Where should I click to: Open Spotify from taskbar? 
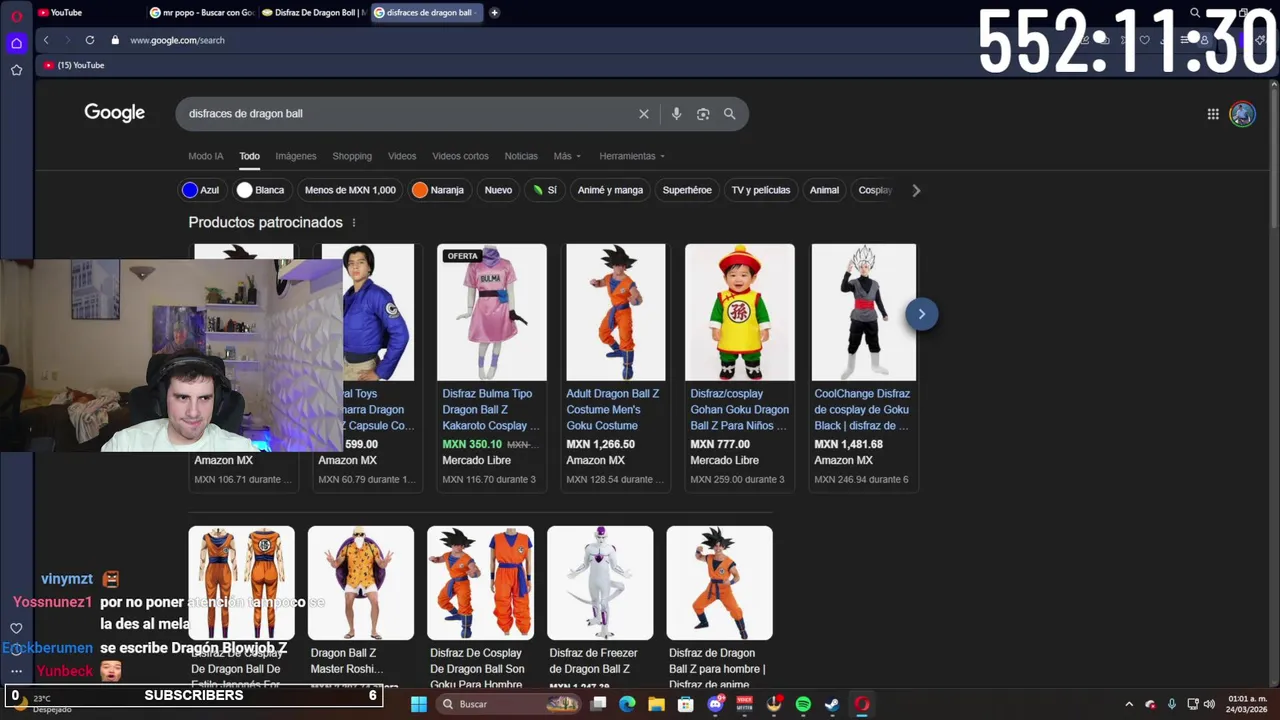(x=803, y=704)
